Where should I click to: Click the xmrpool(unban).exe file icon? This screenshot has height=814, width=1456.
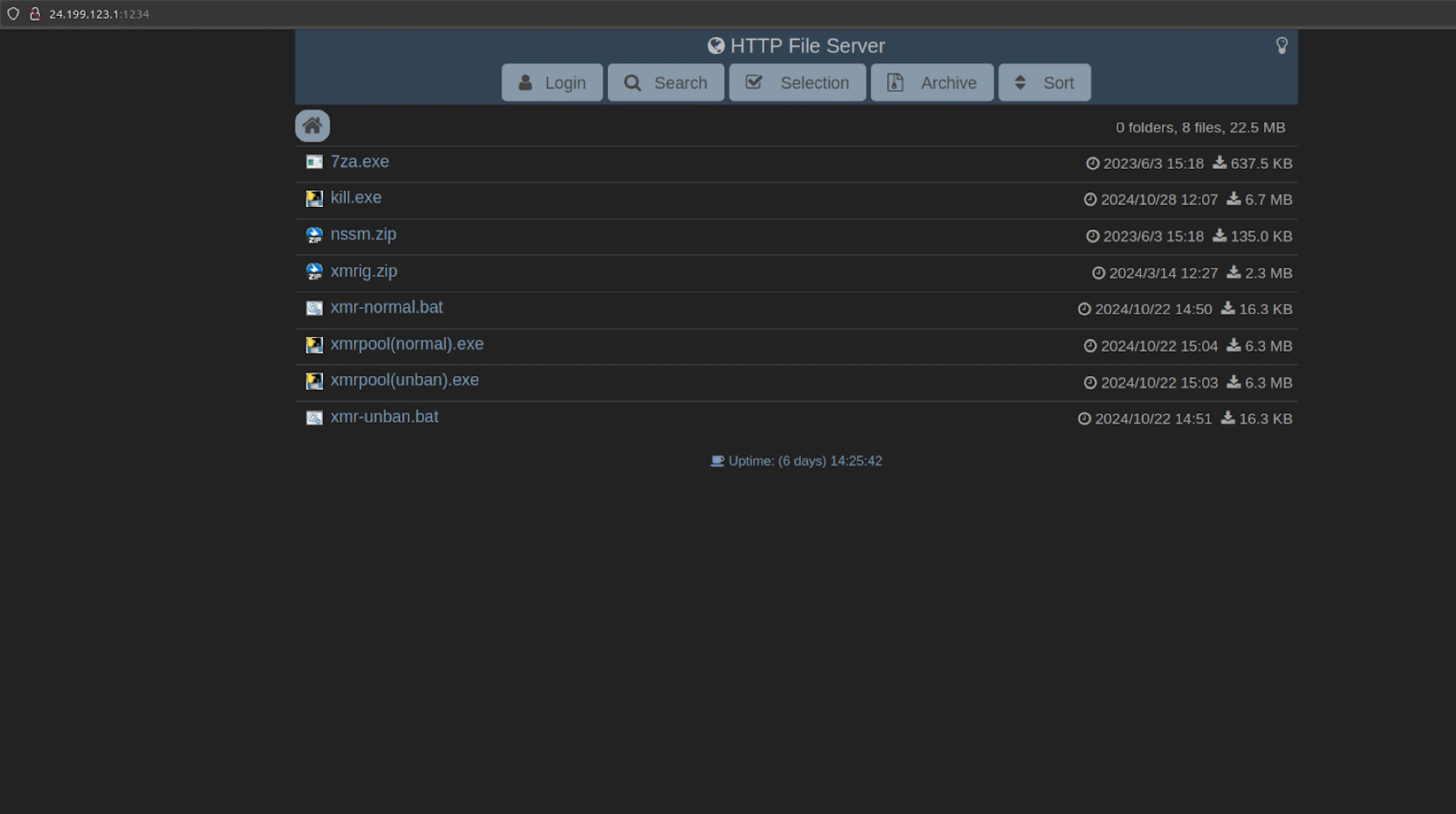315,381
